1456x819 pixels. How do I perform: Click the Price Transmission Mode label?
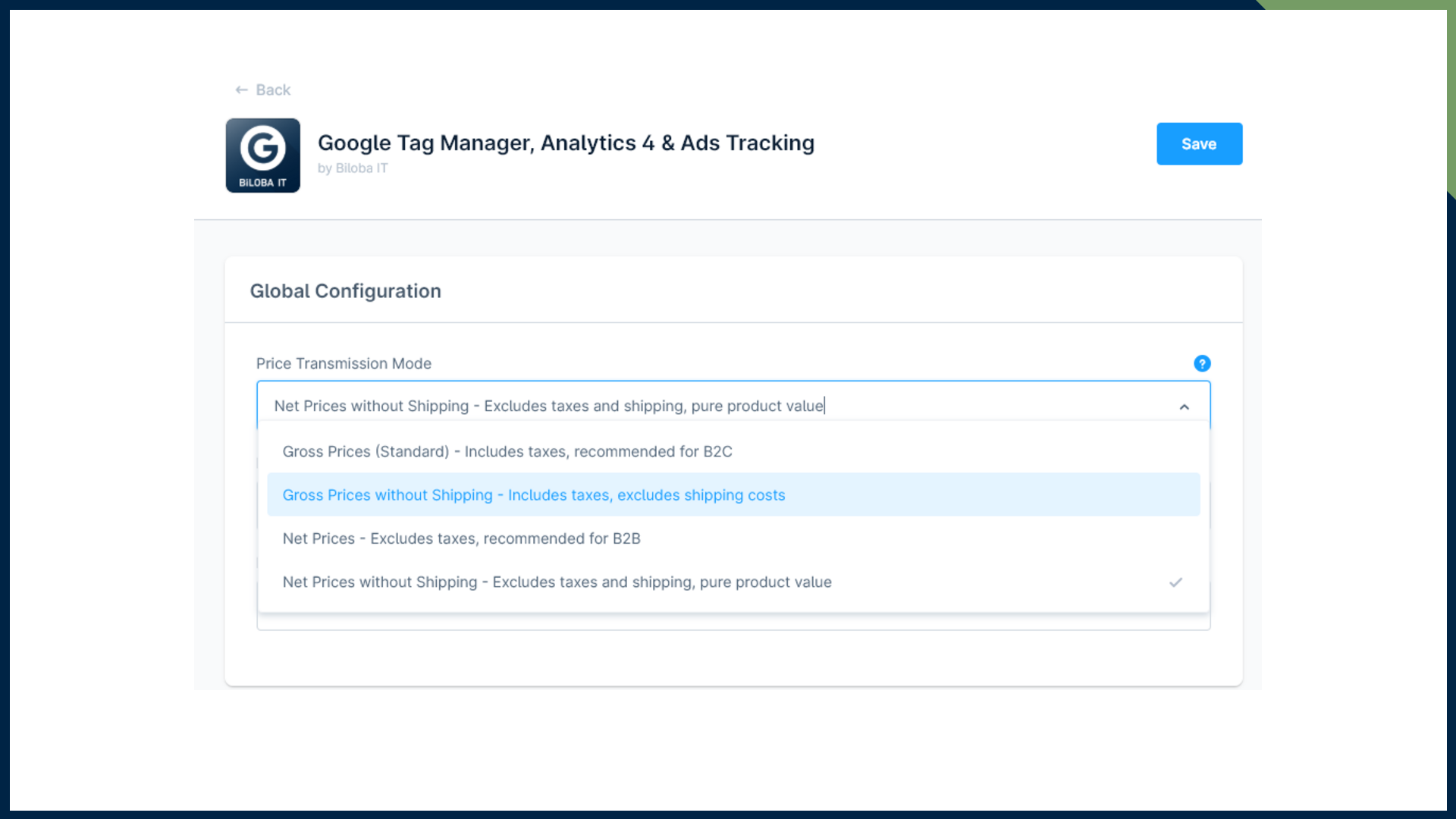click(x=344, y=364)
